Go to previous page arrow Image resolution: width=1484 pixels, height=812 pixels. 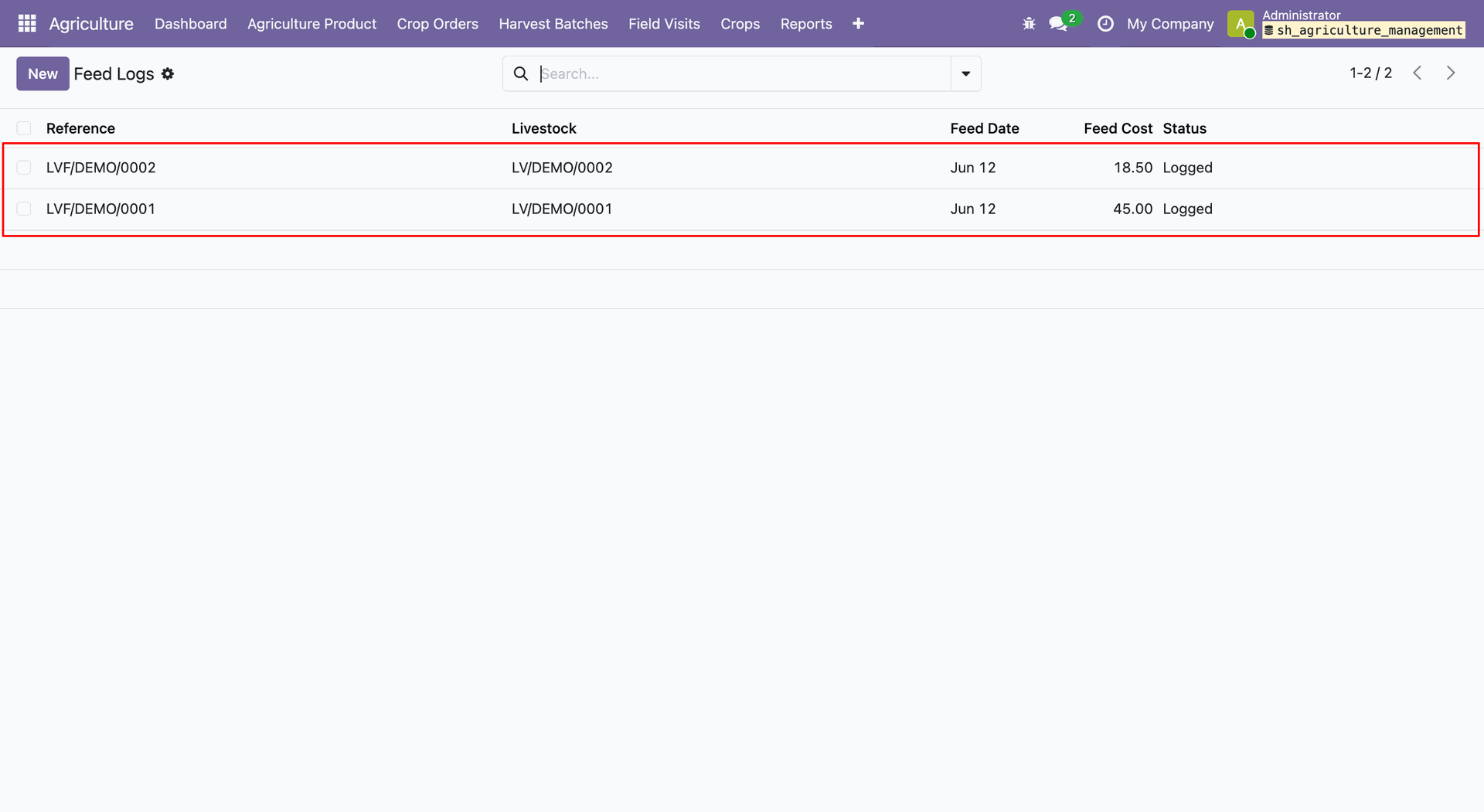pyautogui.click(x=1418, y=73)
